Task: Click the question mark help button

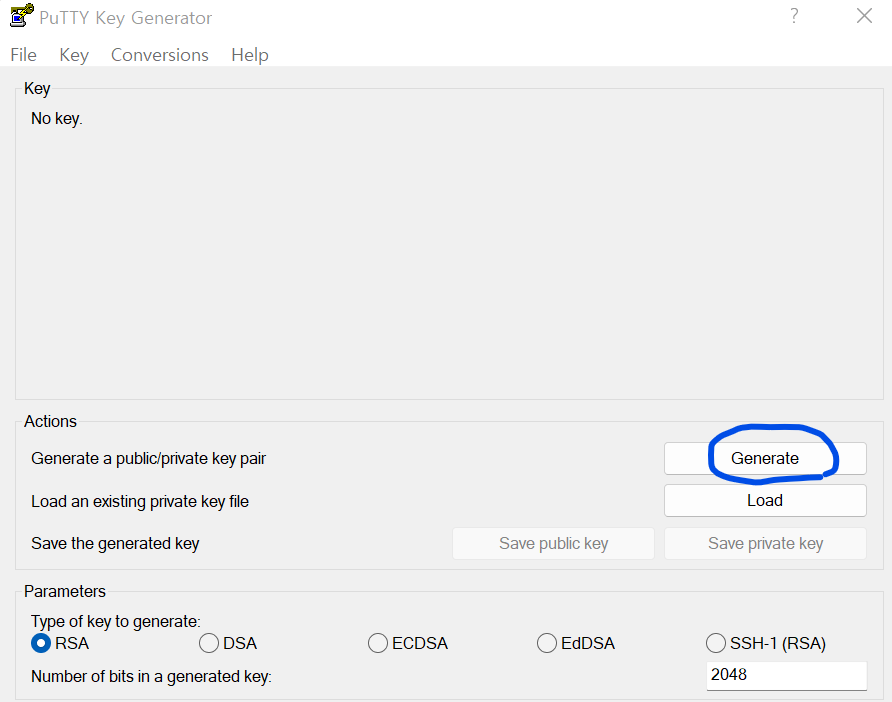Action: pyautogui.click(x=794, y=16)
